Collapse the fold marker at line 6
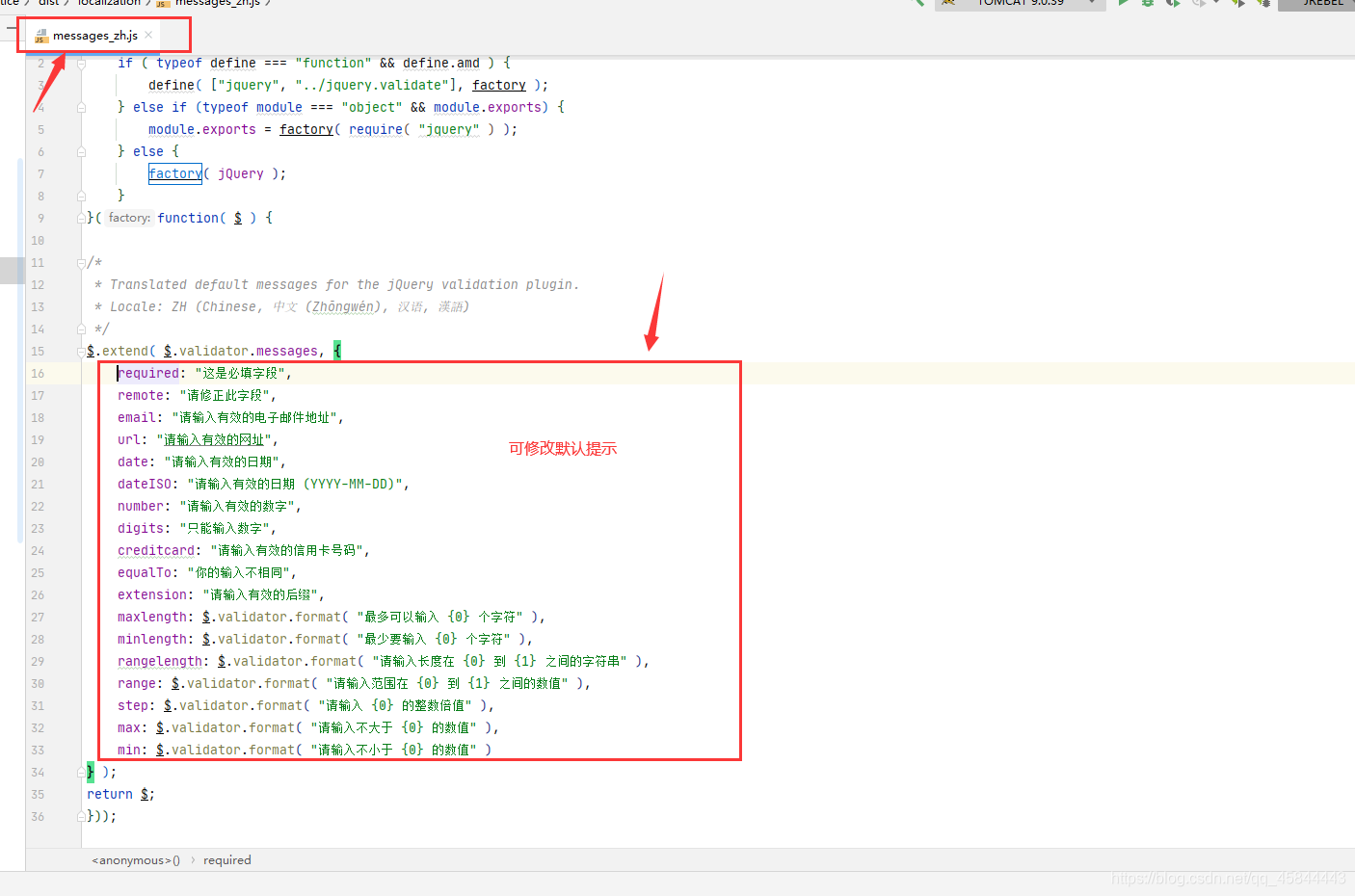 [82, 152]
